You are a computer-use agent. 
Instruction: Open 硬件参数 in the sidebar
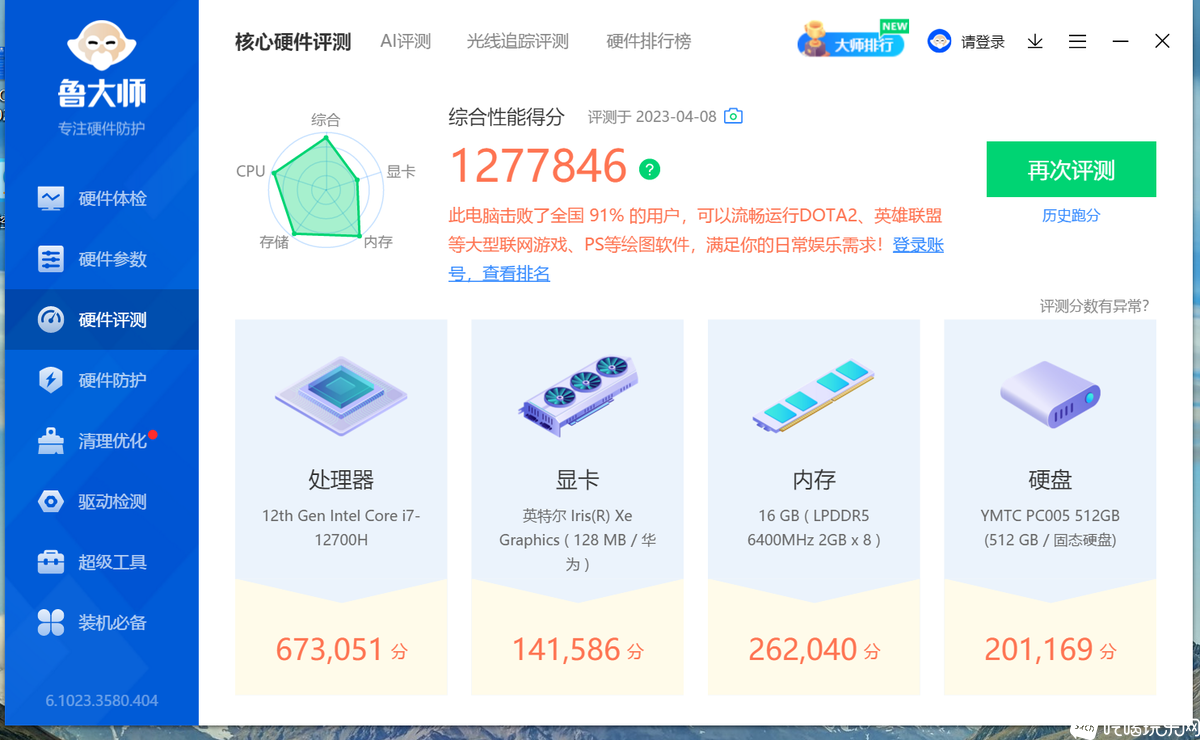click(102, 259)
